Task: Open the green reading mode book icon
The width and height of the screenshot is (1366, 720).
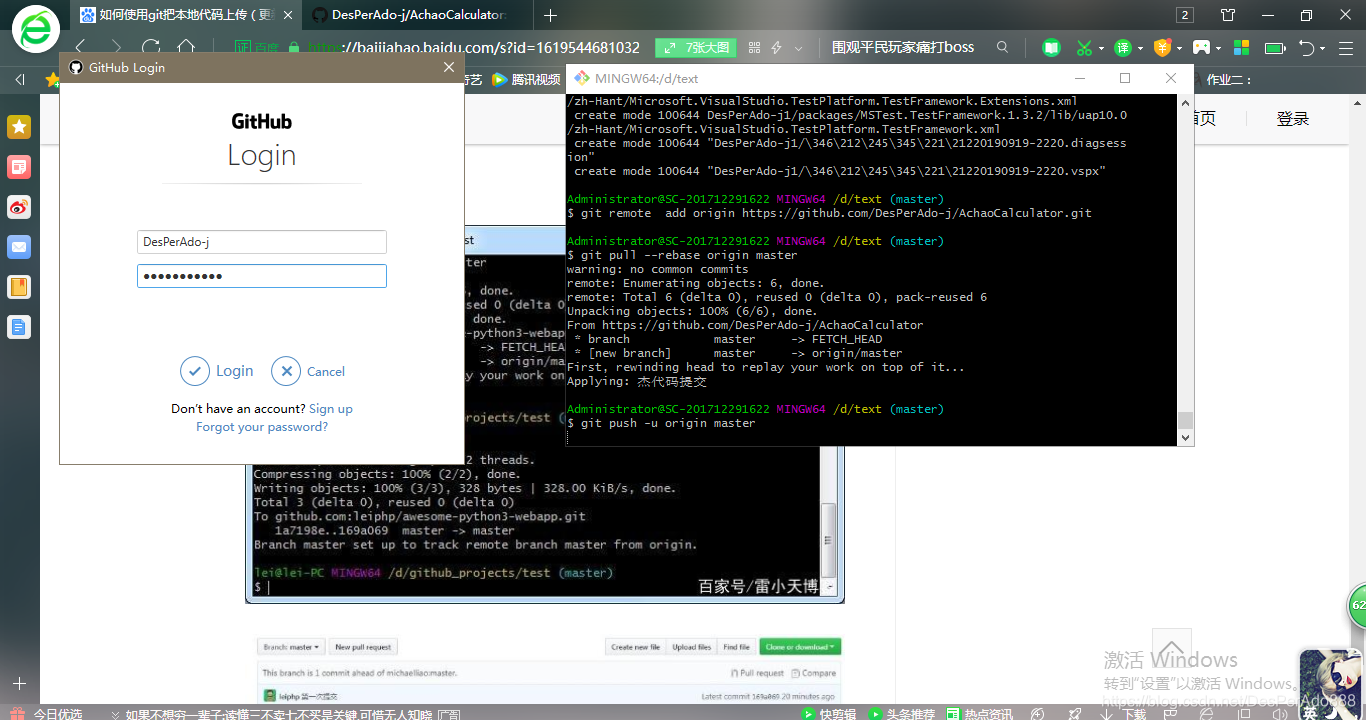Action: tap(1051, 48)
